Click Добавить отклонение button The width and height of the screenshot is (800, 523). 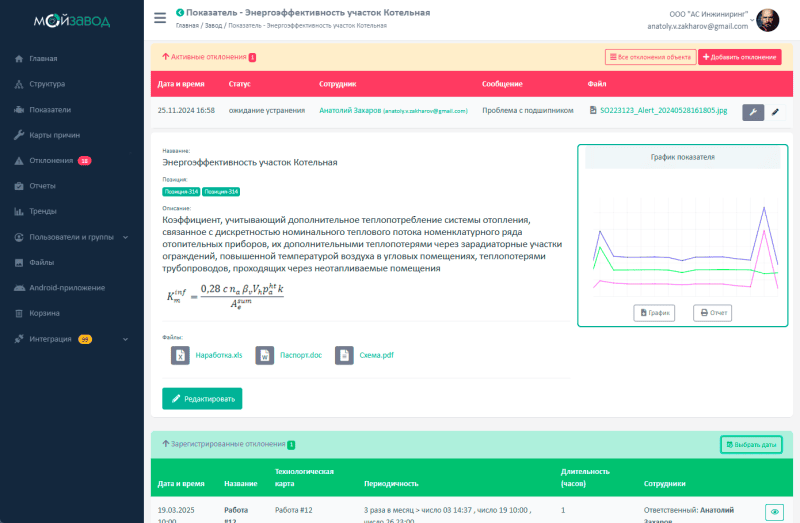pyautogui.click(x=739, y=57)
